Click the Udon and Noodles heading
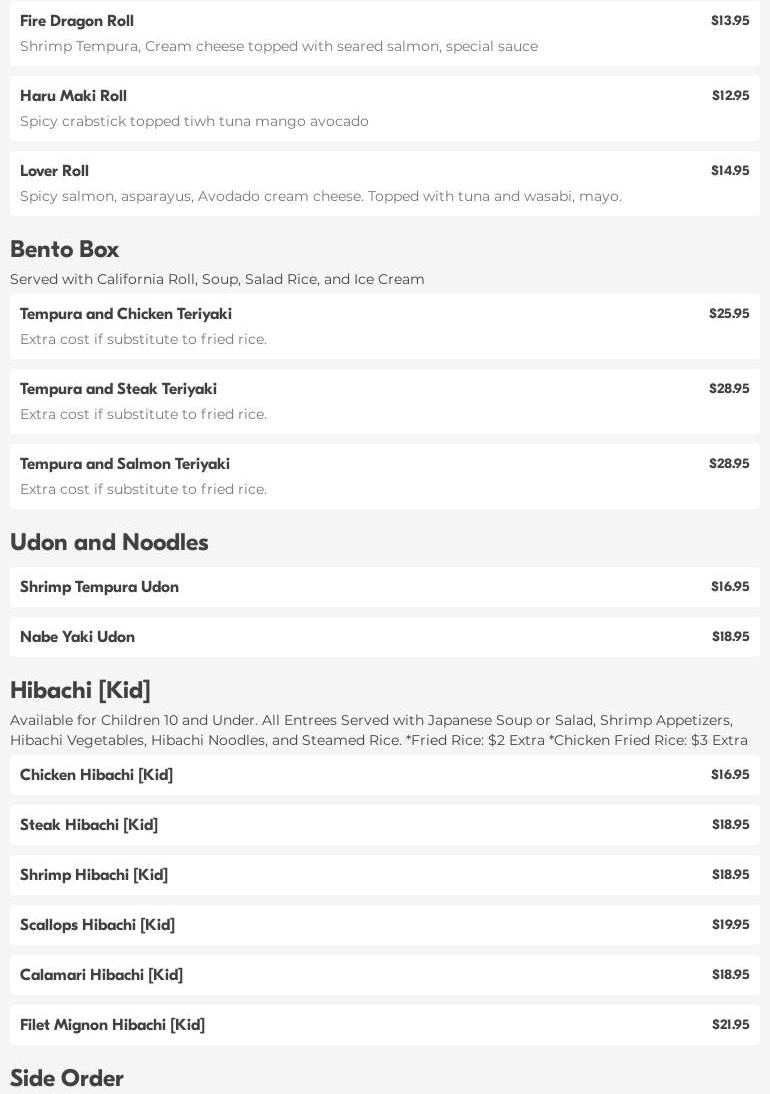This screenshot has height=1094, width=770. 109,542
